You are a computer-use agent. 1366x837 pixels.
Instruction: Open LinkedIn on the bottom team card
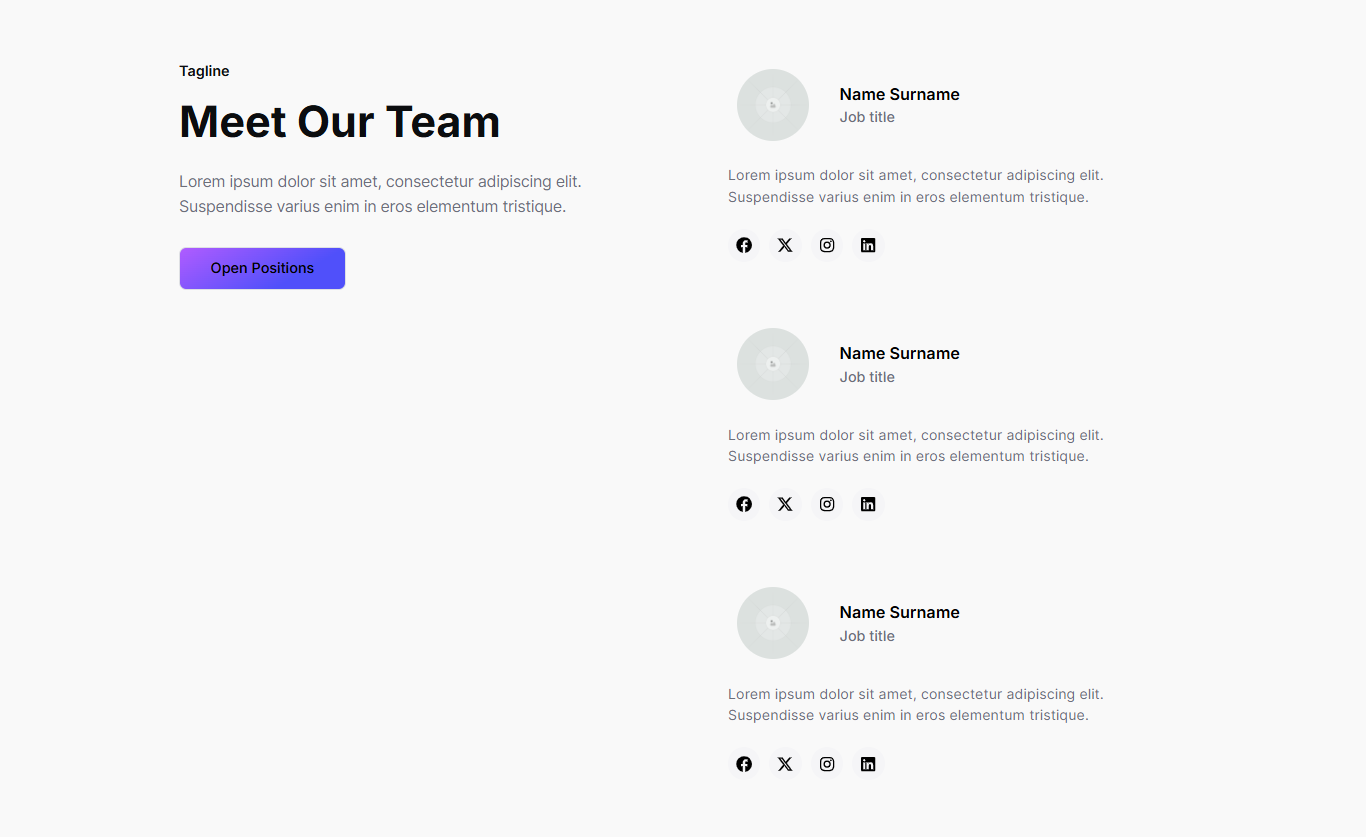click(868, 763)
